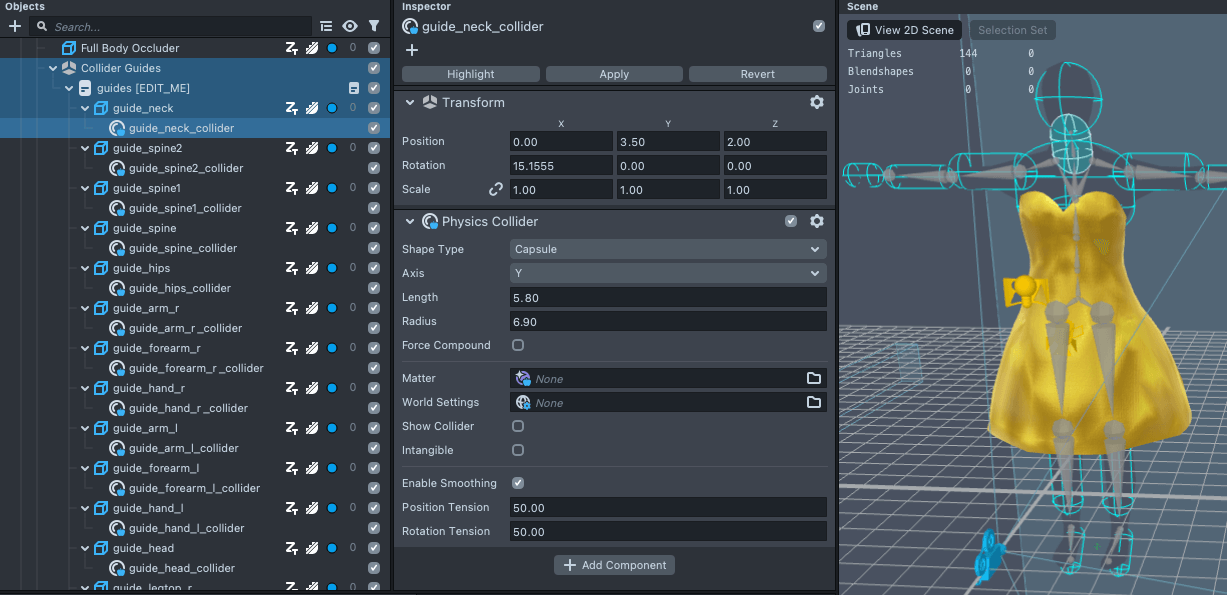Click the funnel filter icon in Objects panel
1227x595 pixels.
(x=374, y=27)
